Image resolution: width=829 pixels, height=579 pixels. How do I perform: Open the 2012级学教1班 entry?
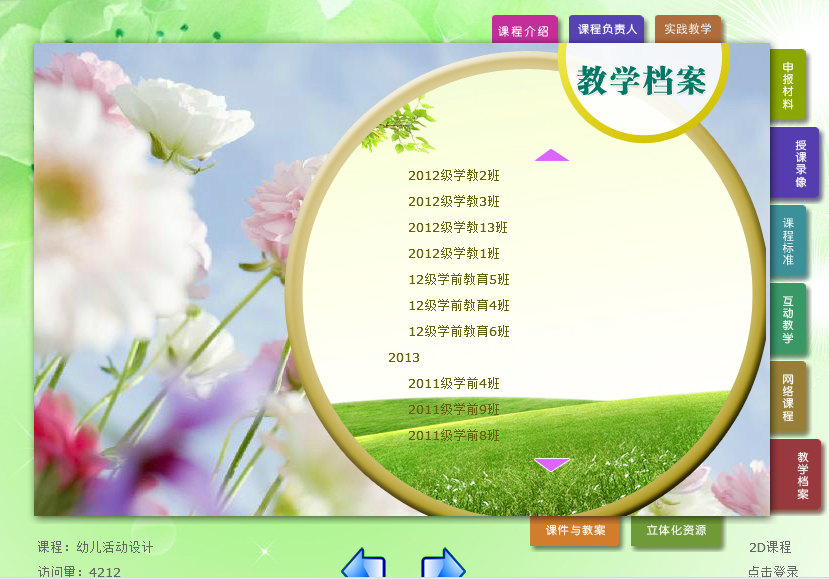point(454,253)
